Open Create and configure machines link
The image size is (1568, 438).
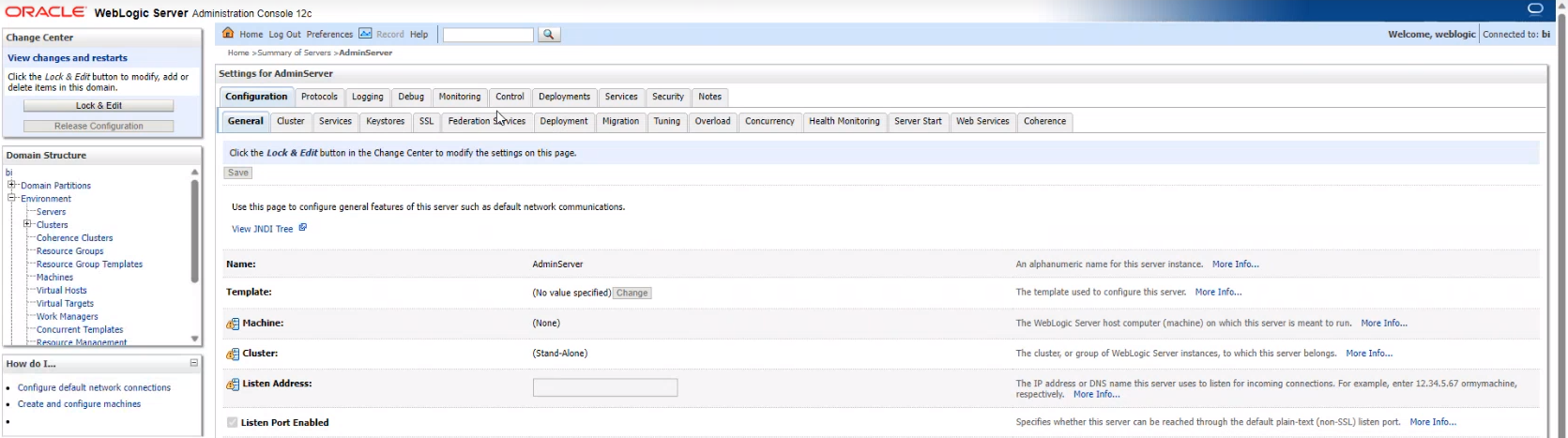(79, 404)
